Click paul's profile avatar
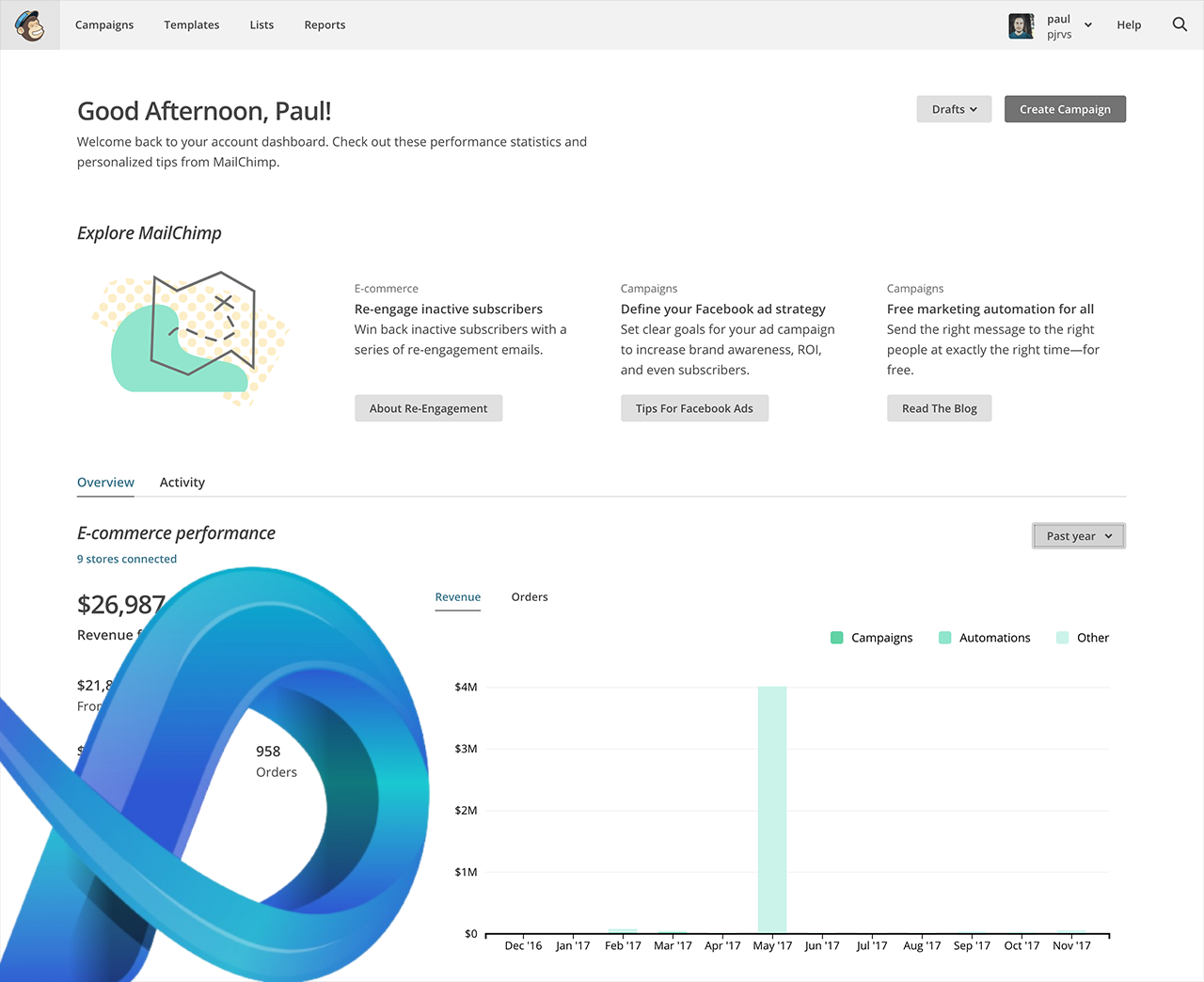This screenshot has width=1204, height=982. coord(1022,25)
